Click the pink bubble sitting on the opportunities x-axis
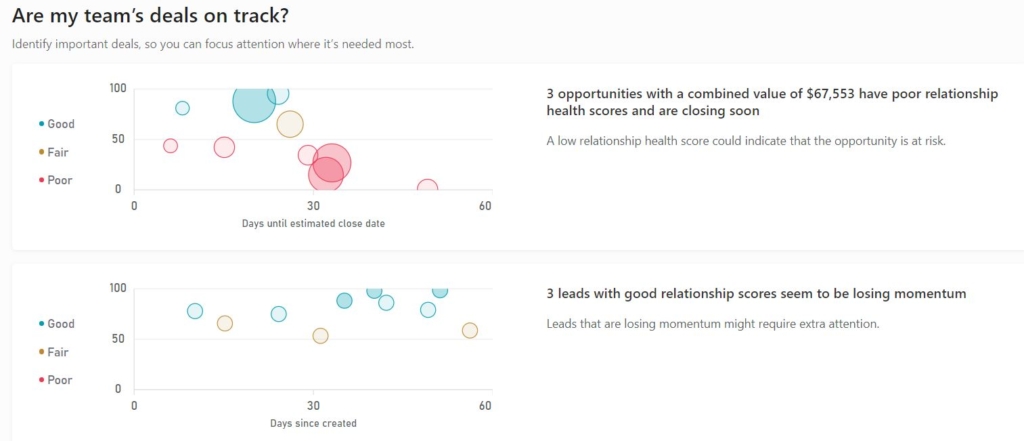 pyautogui.click(x=428, y=188)
